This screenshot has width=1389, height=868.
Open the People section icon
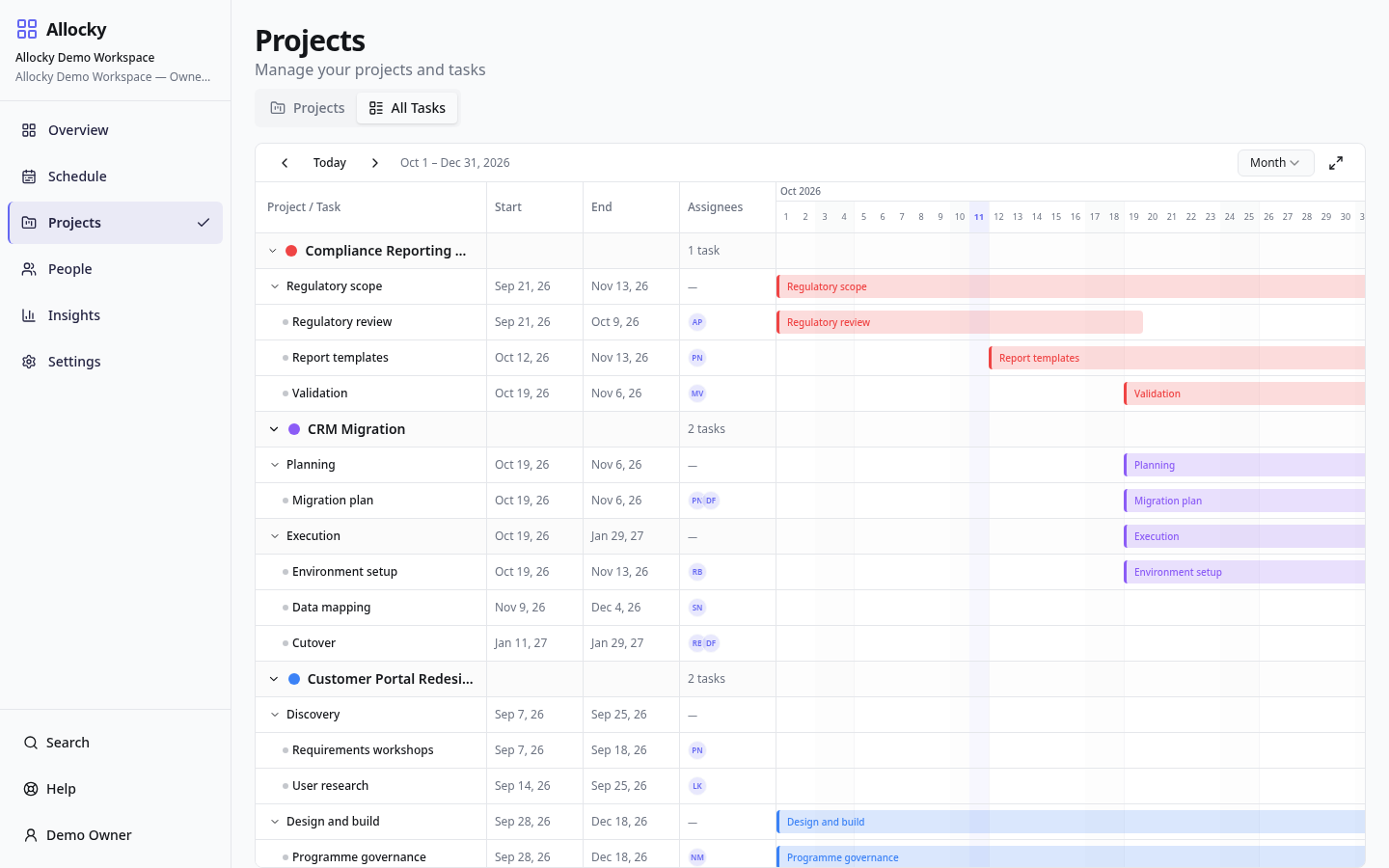point(29,269)
